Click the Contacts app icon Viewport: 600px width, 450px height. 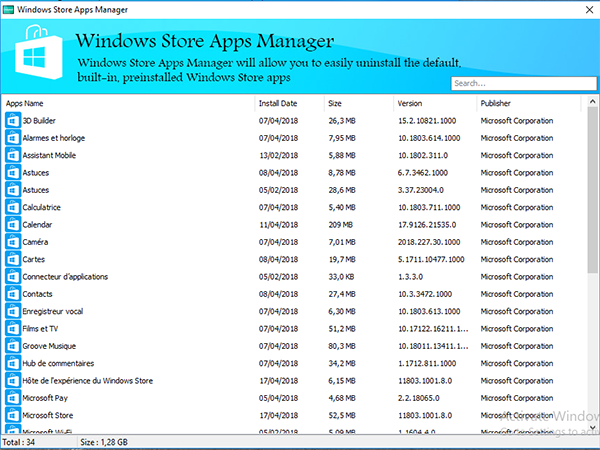point(13,294)
